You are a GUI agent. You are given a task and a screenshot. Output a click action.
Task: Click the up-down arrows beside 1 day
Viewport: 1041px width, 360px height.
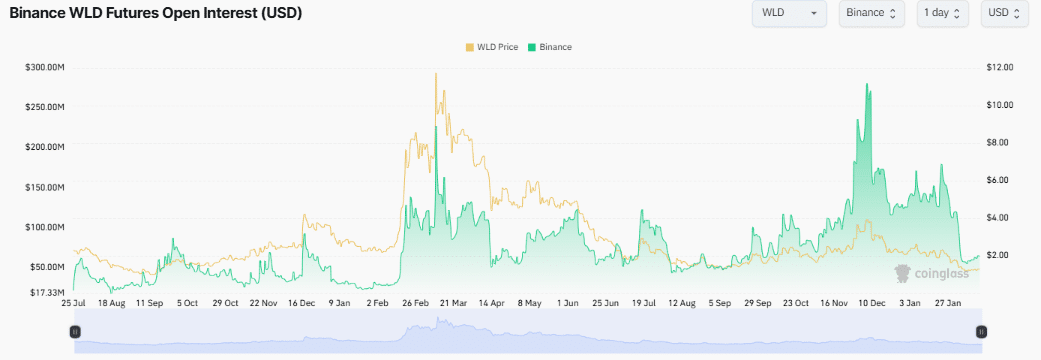click(957, 13)
